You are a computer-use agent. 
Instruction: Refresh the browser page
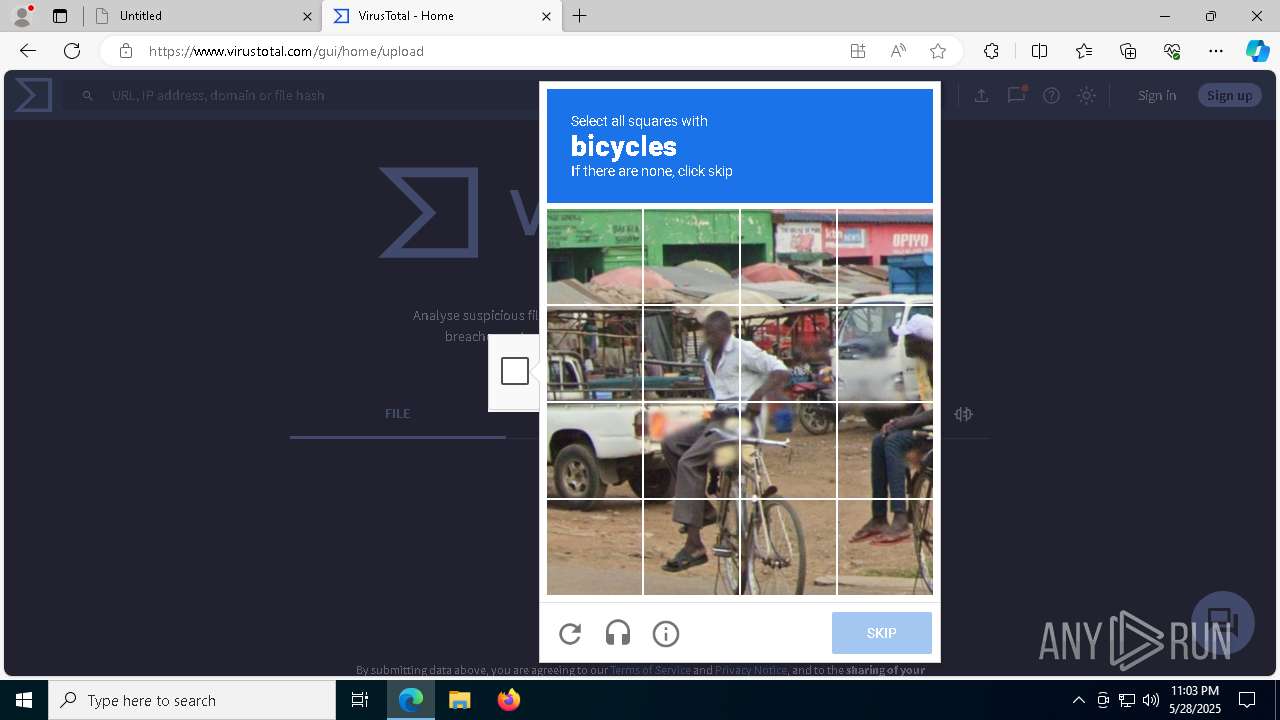(x=72, y=51)
